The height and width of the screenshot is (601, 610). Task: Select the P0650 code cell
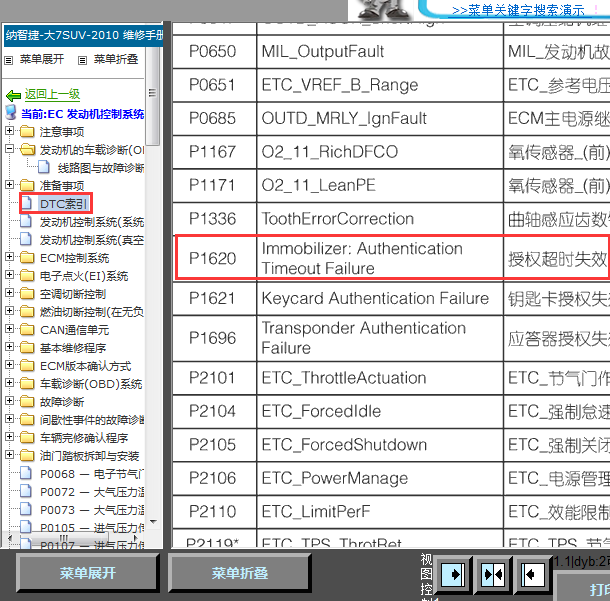click(213, 51)
